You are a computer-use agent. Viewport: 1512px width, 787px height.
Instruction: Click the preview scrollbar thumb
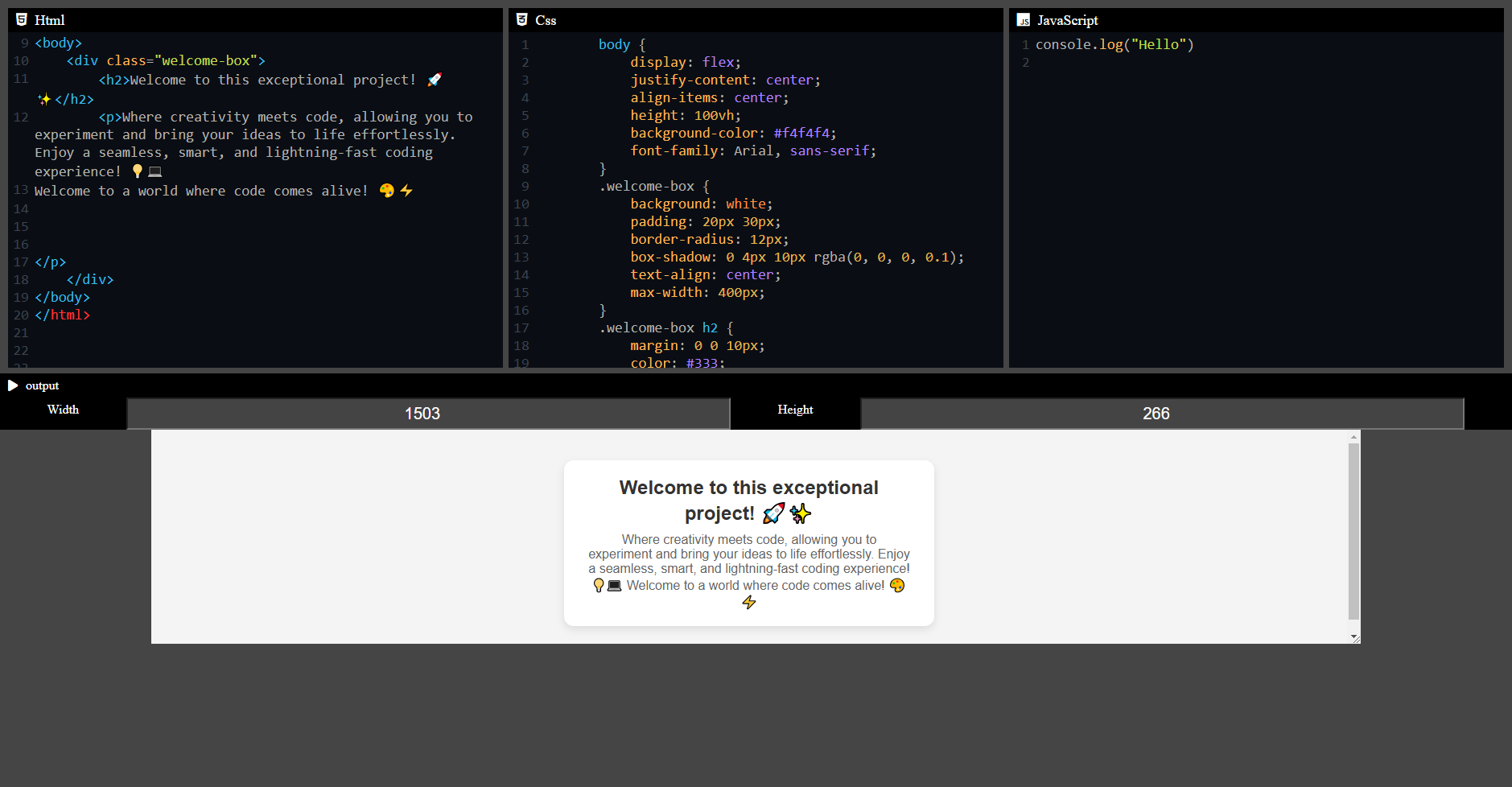coord(1353,531)
